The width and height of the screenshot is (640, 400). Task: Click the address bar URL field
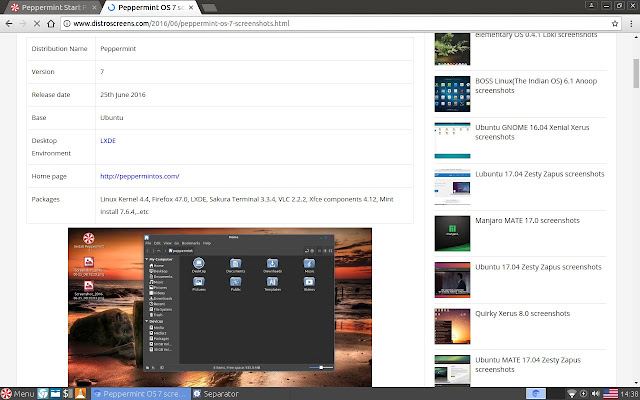(341, 23)
